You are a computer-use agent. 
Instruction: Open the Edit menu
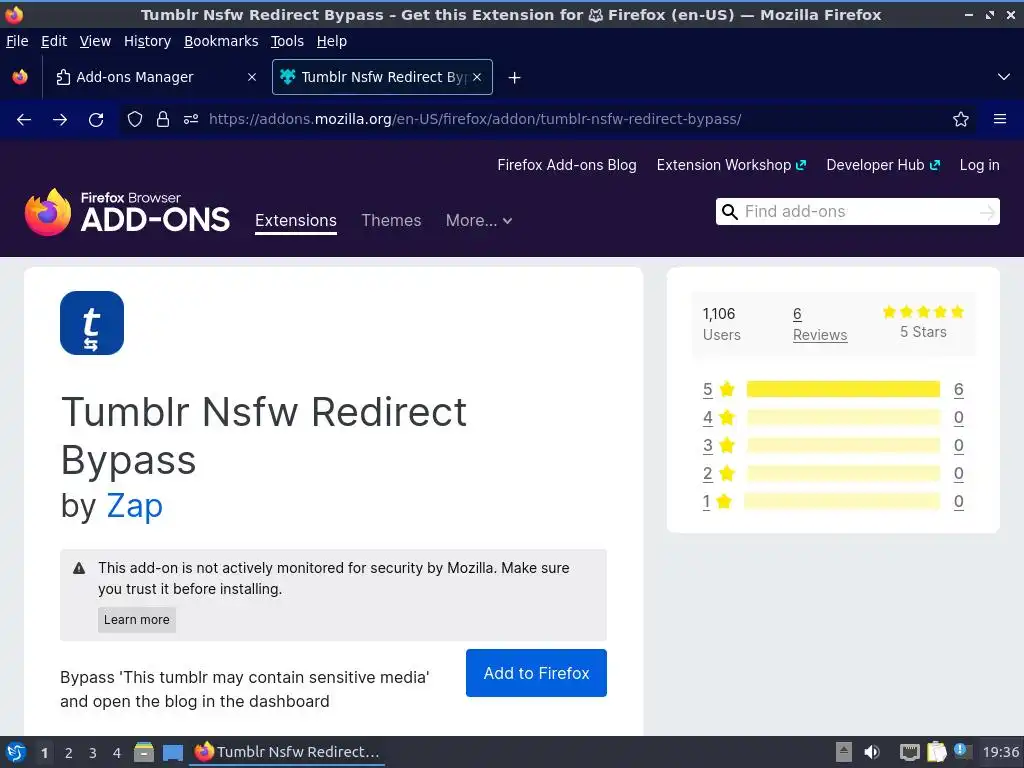(x=54, y=41)
